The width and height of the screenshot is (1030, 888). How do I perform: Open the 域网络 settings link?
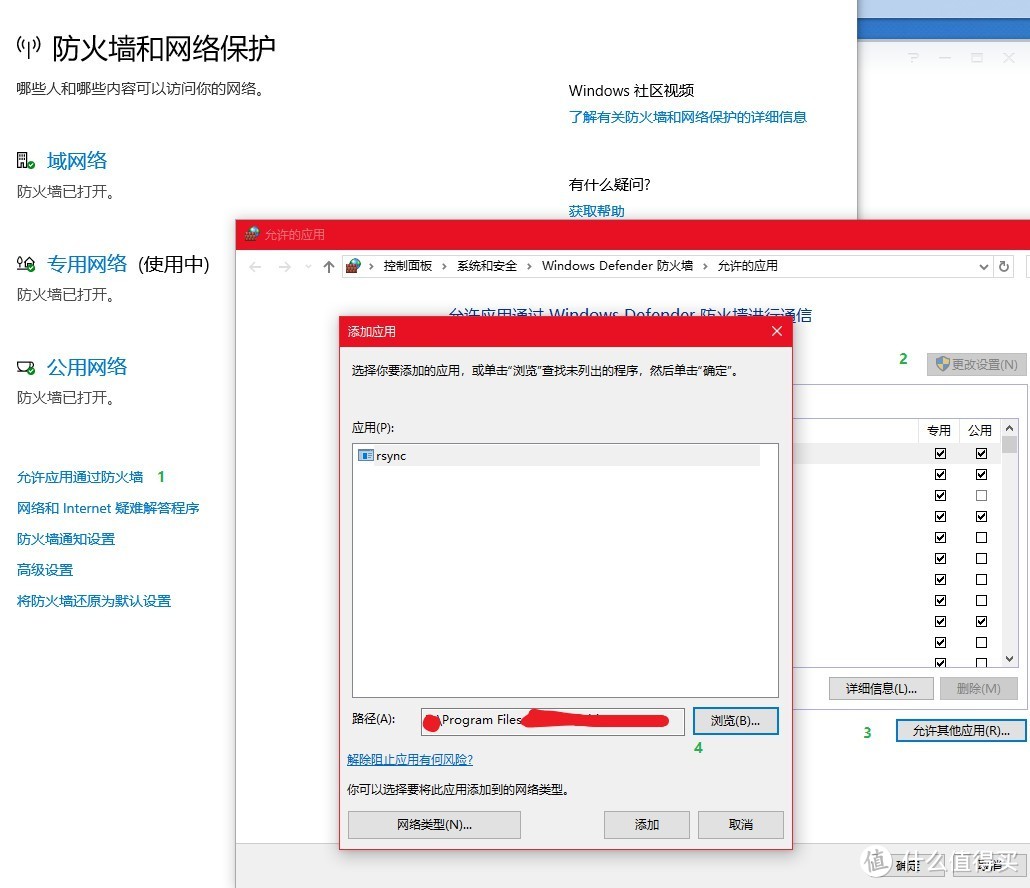77,160
